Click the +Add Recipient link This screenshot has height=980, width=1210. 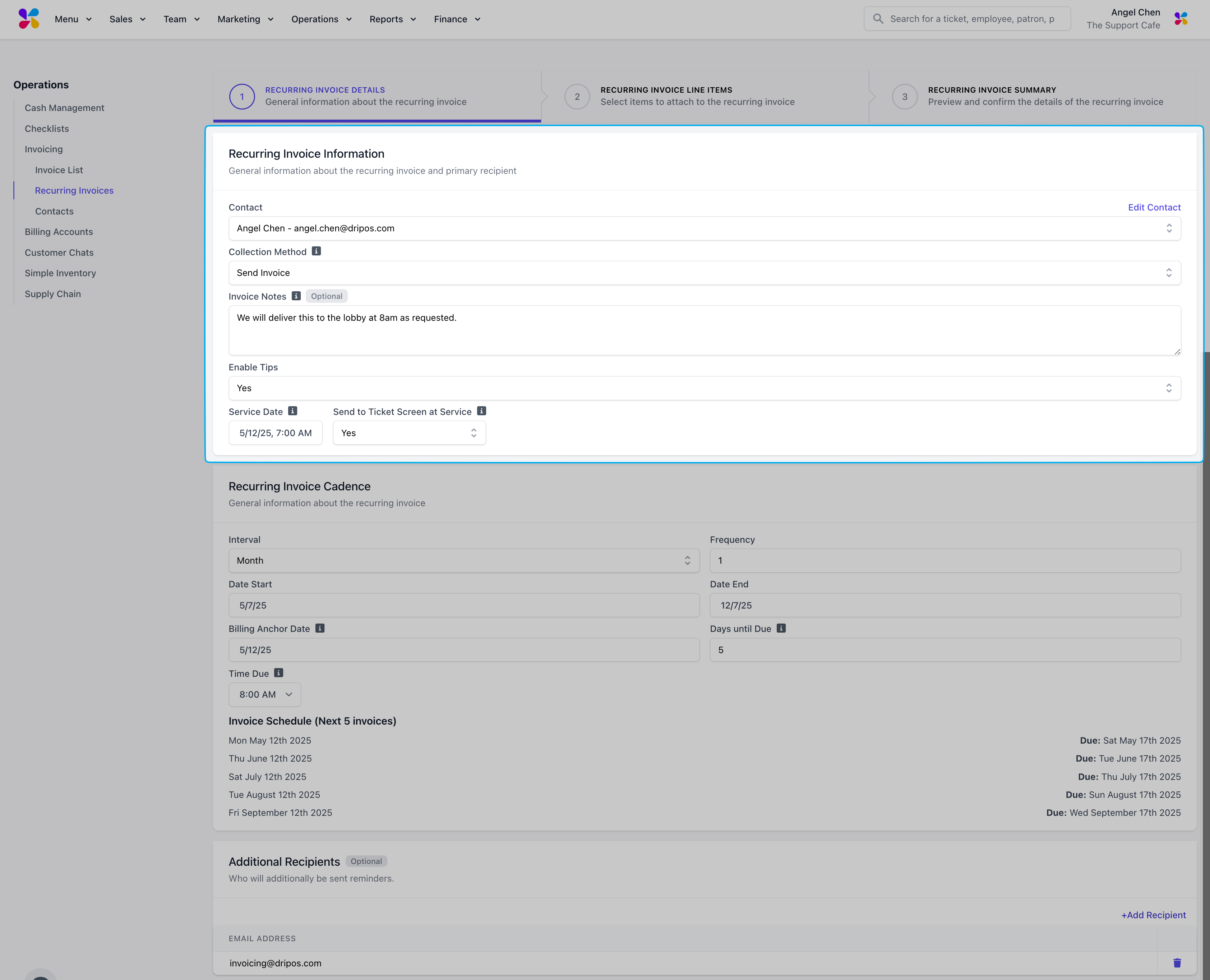click(x=1153, y=915)
